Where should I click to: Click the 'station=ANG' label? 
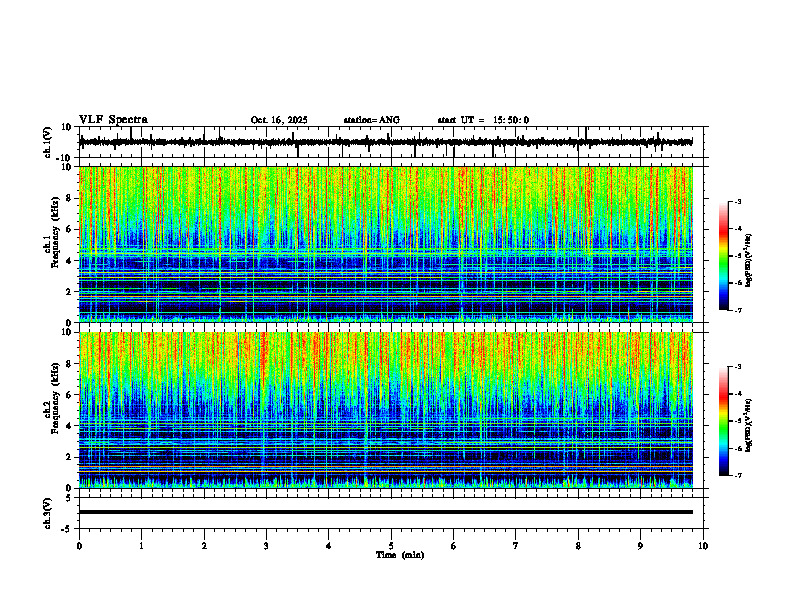point(372,120)
